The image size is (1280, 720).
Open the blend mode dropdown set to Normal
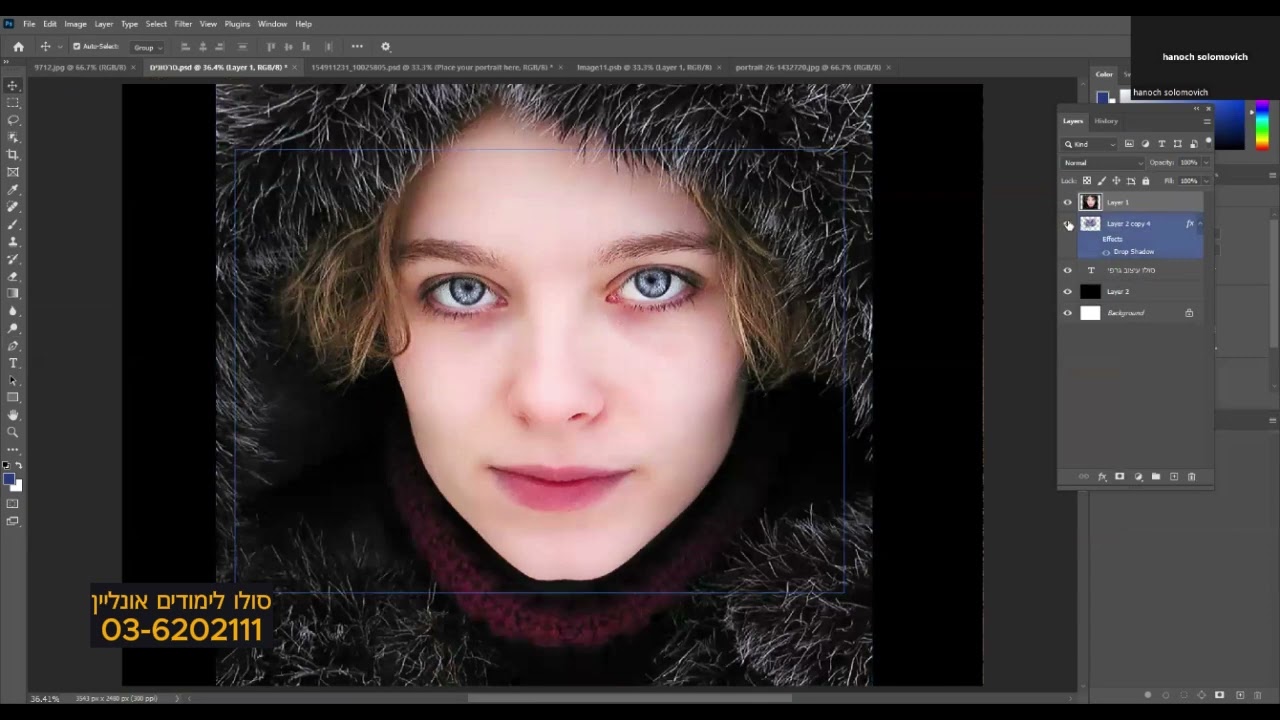(1103, 162)
